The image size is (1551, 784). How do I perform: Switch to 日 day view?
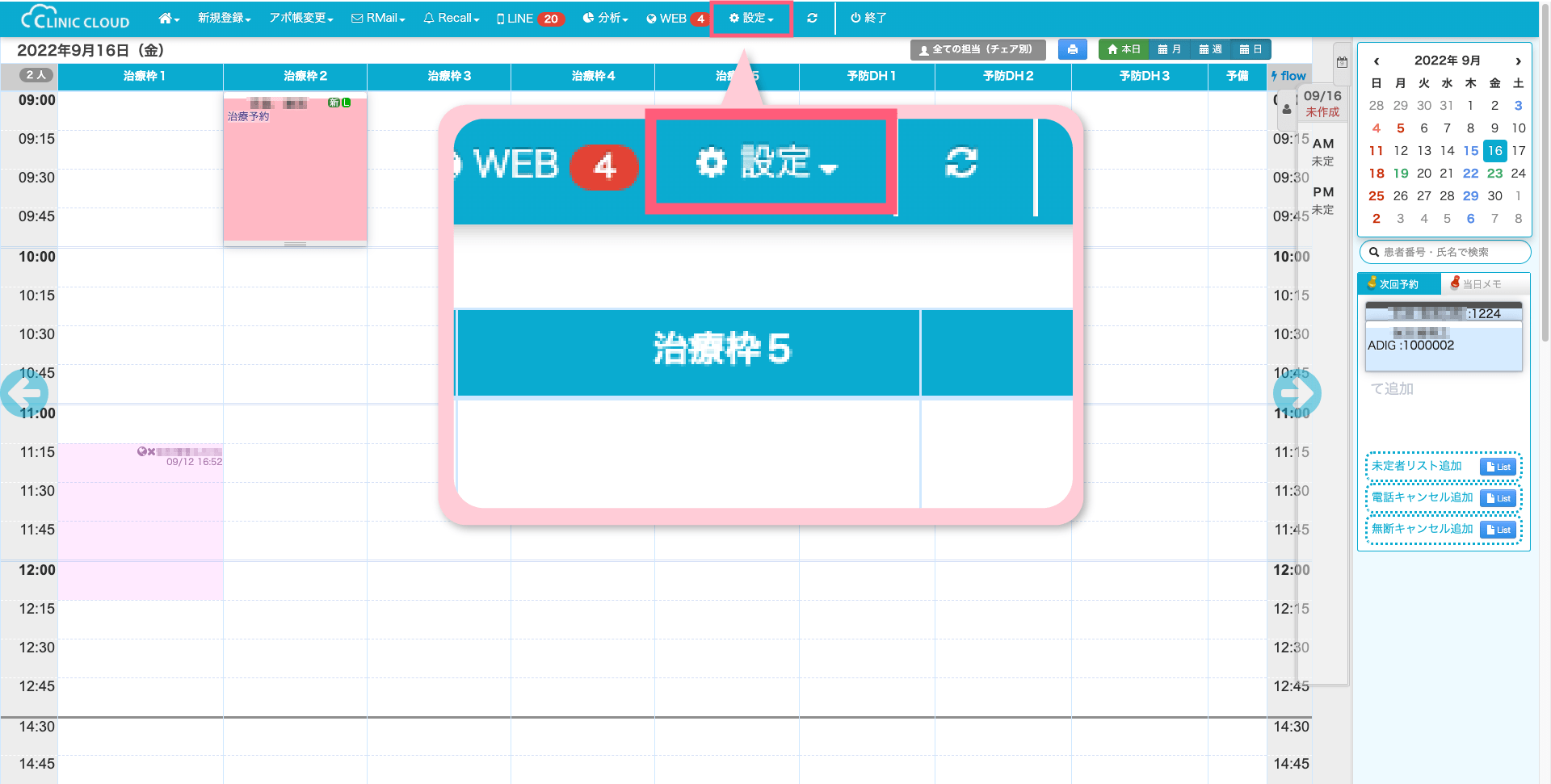pos(1250,49)
